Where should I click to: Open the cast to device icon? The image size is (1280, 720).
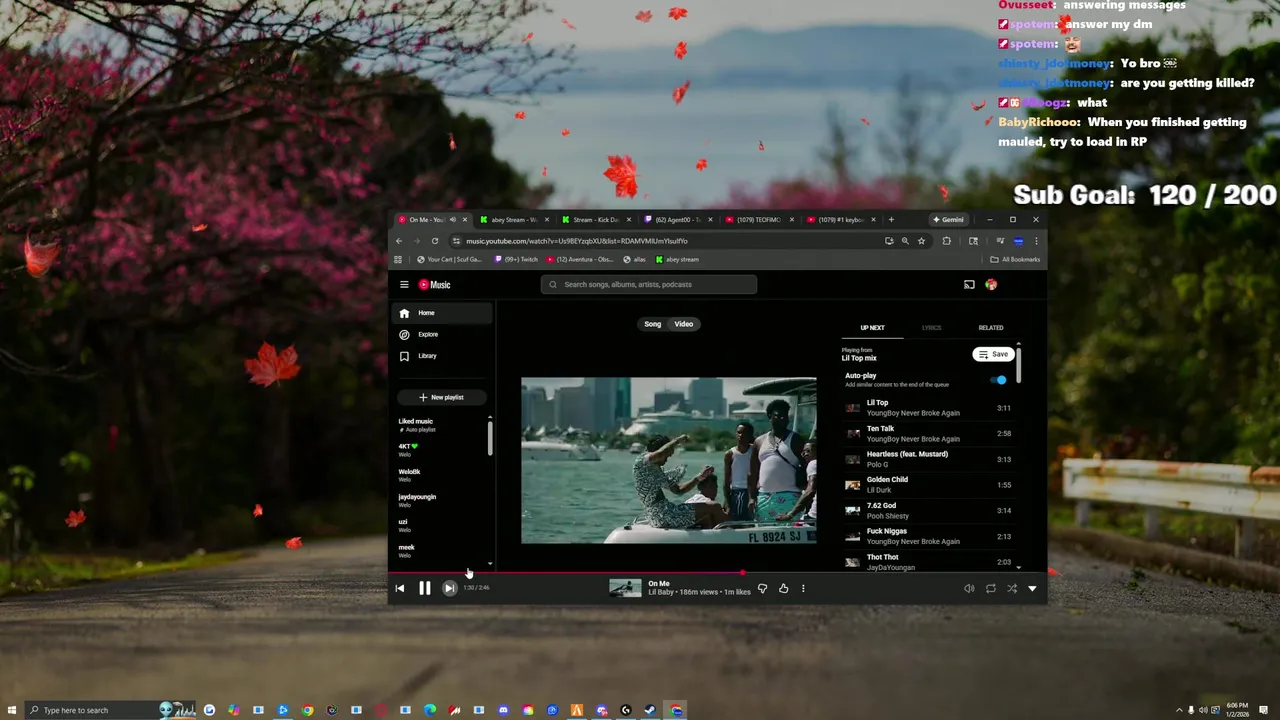[x=969, y=285]
